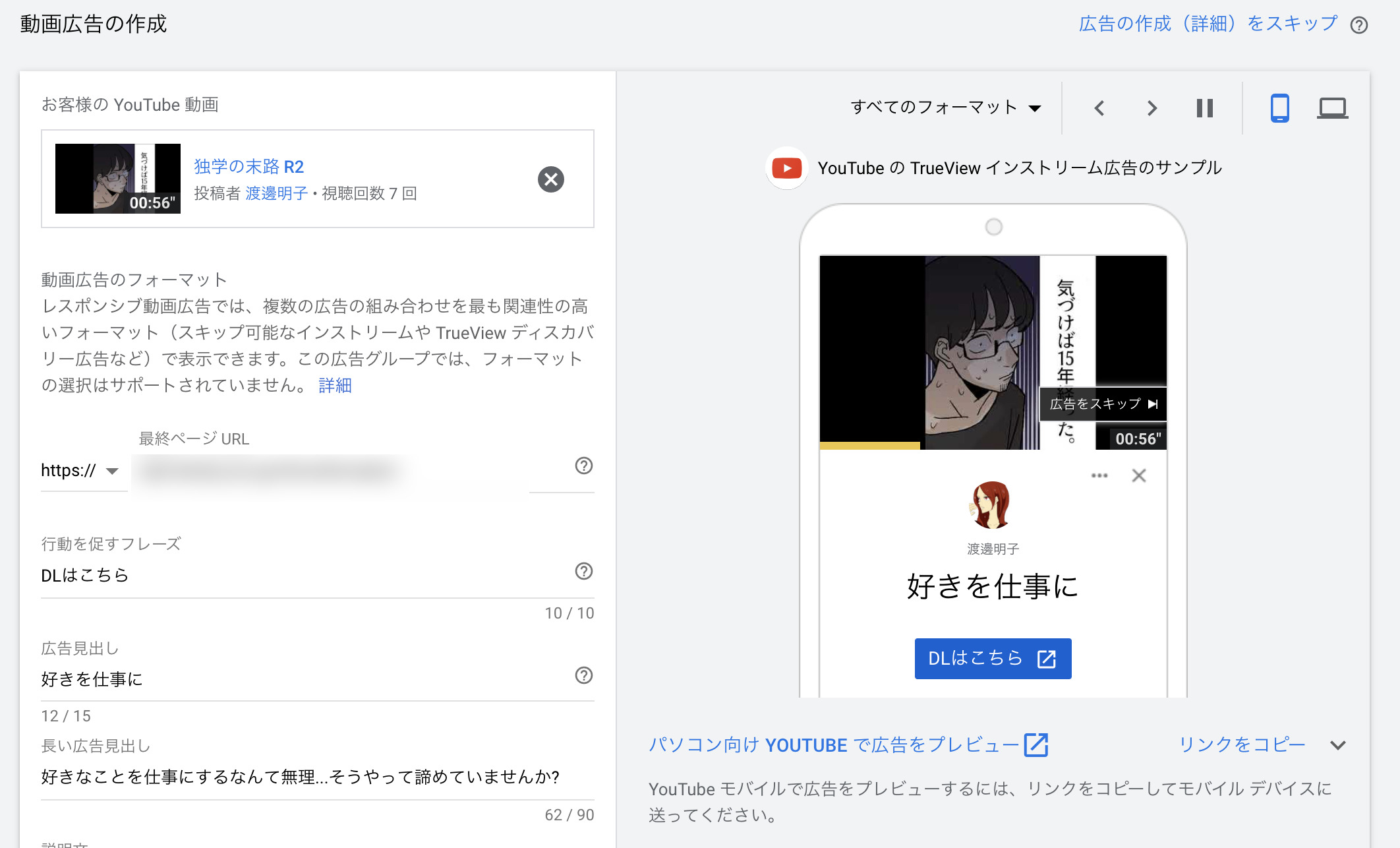Pause the ad preview rotation
Image resolution: width=1400 pixels, height=848 pixels.
point(1204,108)
